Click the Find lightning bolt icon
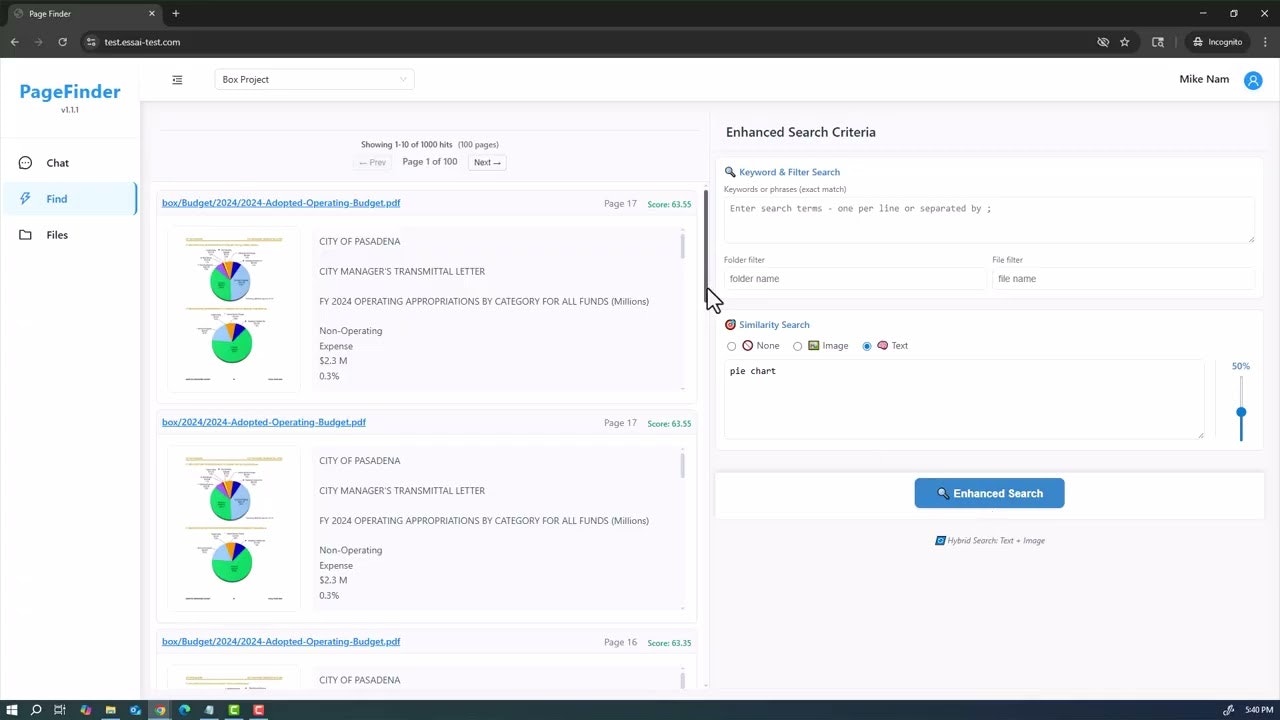1280x720 pixels. pyautogui.click(x=25, y=199)
